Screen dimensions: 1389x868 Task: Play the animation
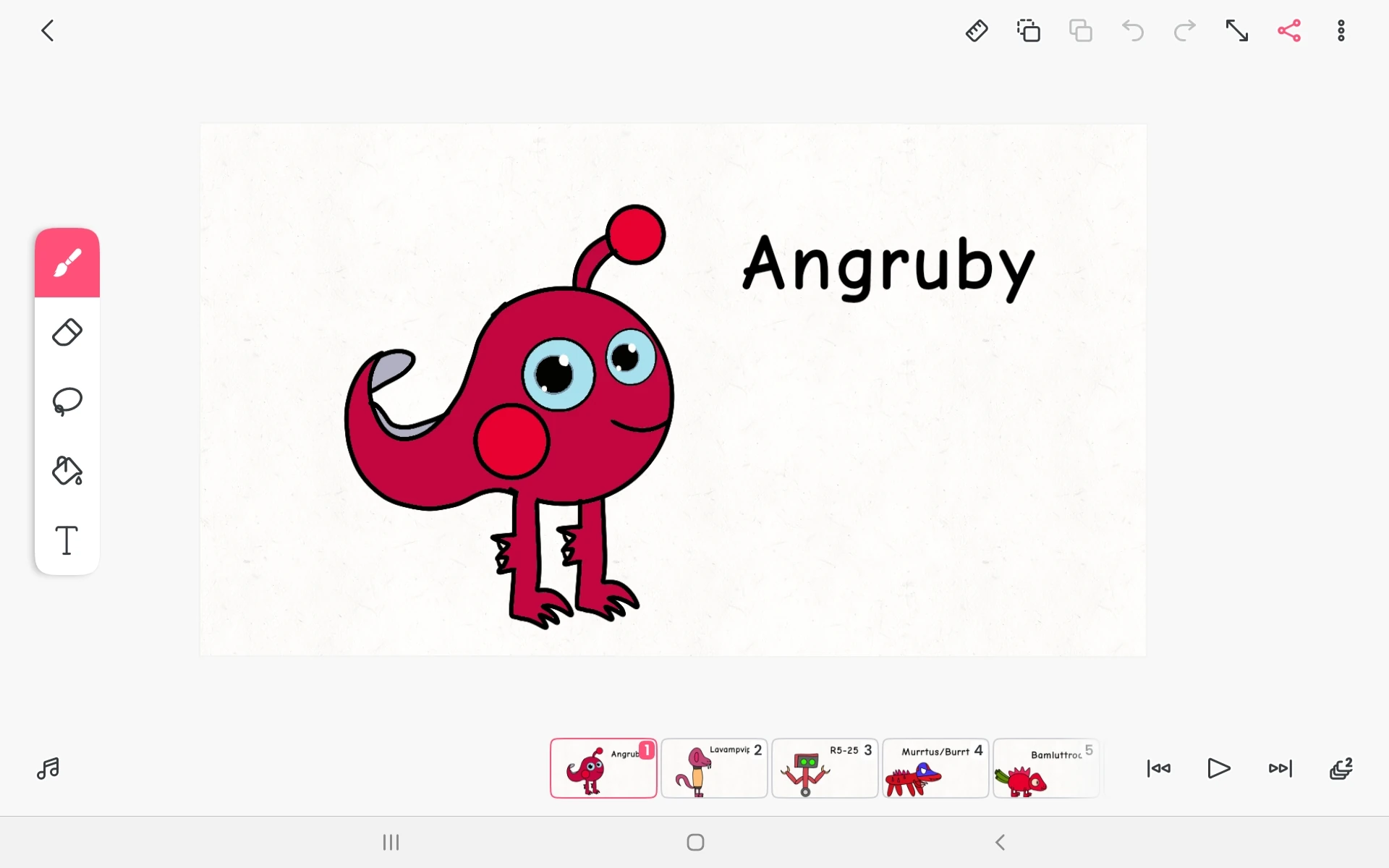[x=1219, y=768]
